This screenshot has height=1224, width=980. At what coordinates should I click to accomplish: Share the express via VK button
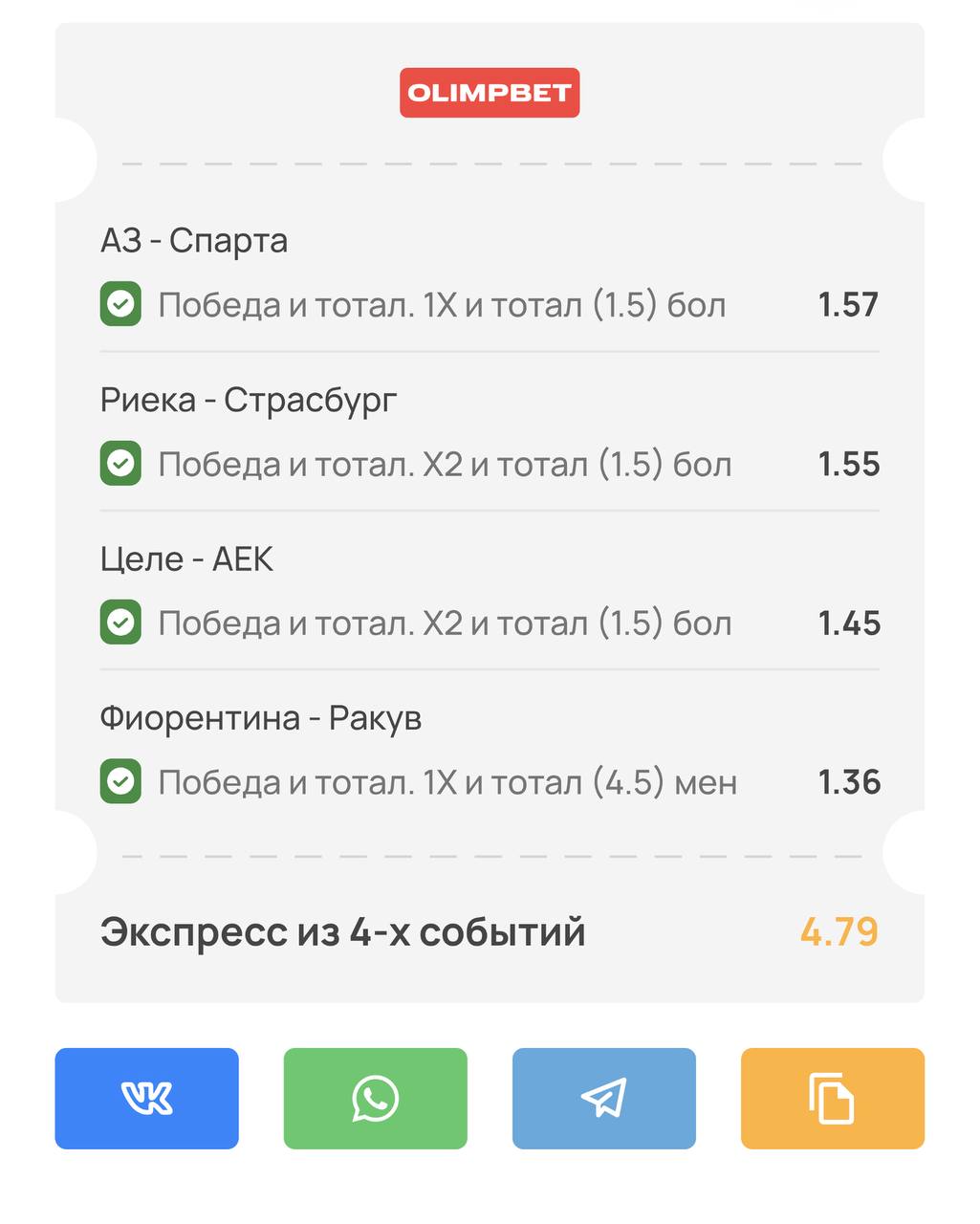click(x=146, y=1098)
